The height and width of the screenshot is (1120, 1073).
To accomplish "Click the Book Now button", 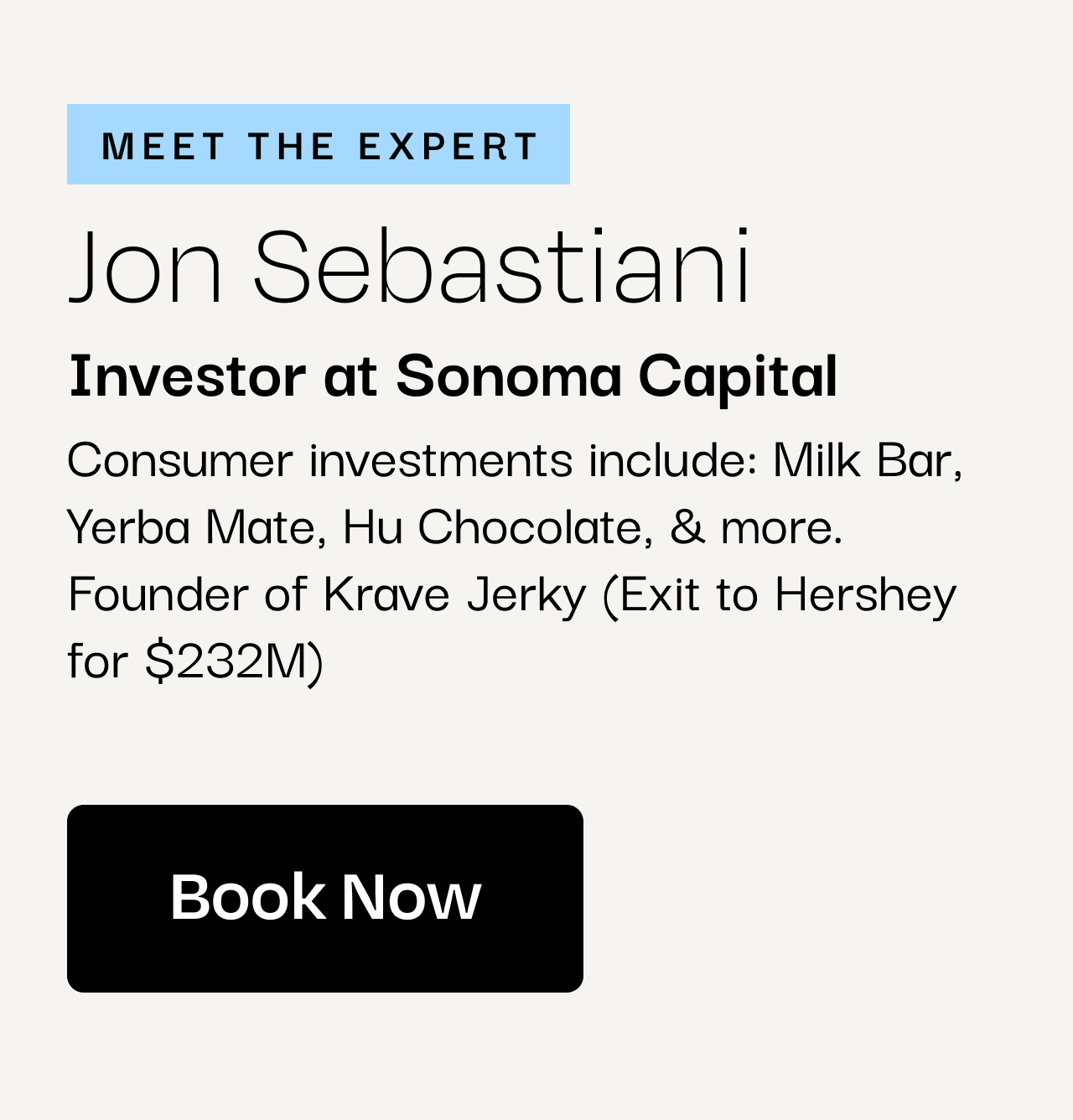I will click(x=325, y=898).
